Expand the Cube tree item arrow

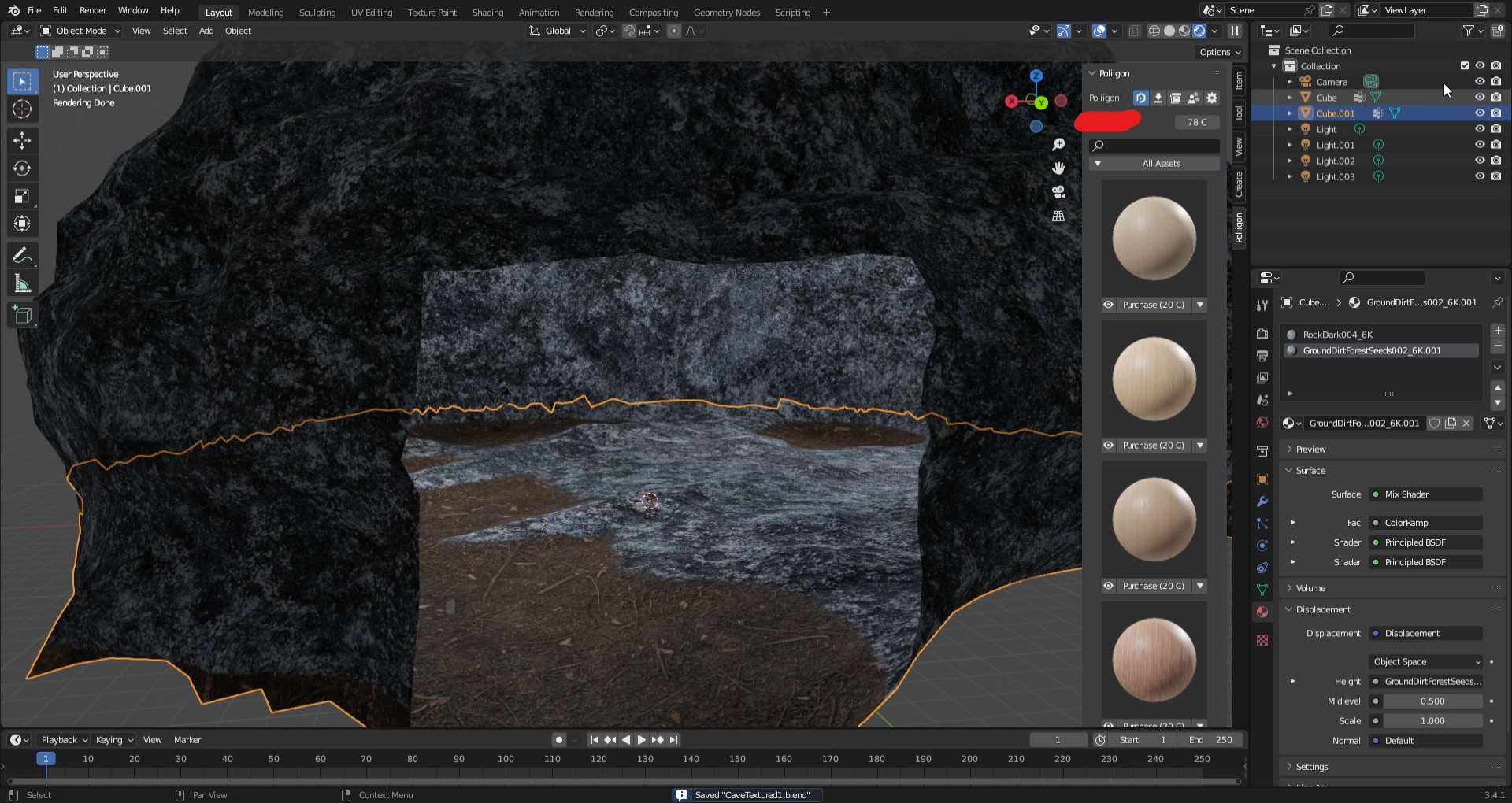[x=1290, y=98]
